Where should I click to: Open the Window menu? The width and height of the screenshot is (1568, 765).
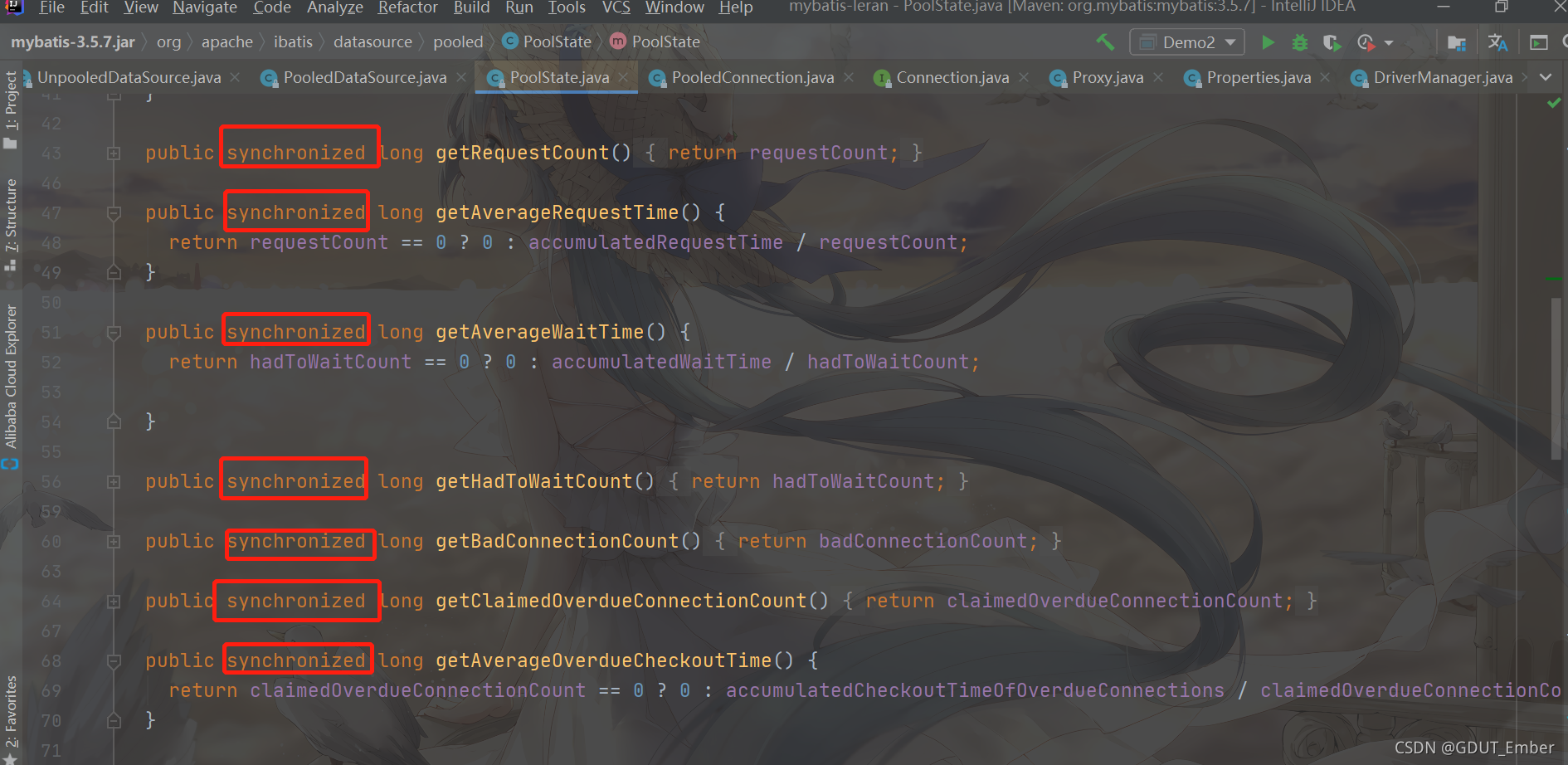(x=674, y=7)
